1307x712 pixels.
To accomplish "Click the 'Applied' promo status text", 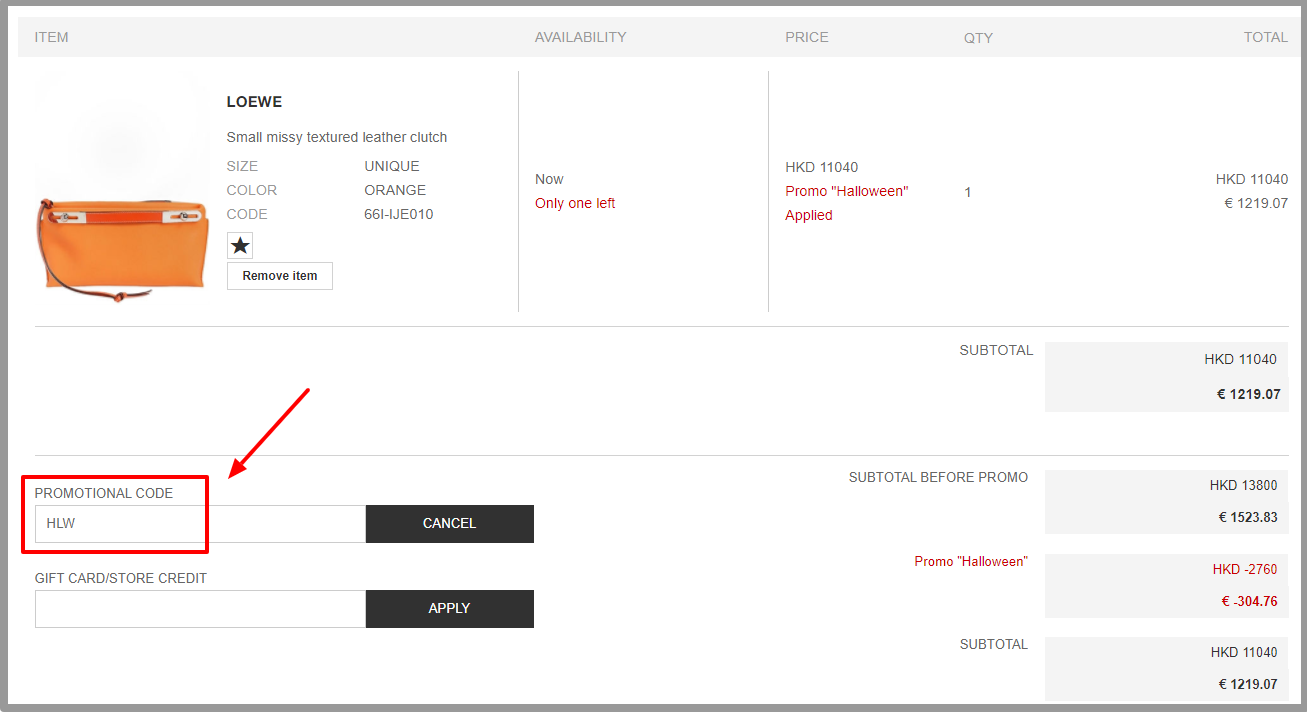I will click(x=809, y=215).
